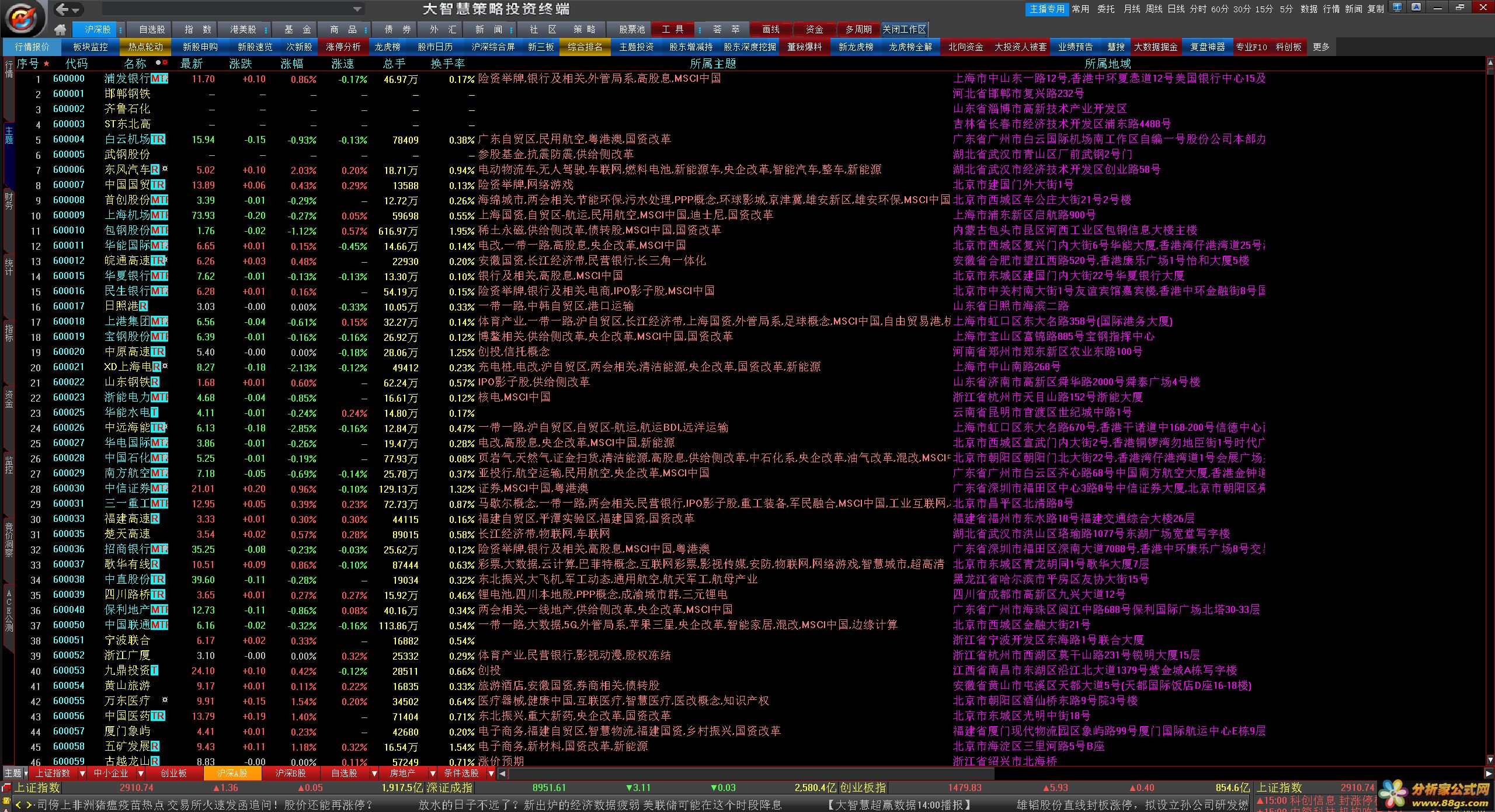
Task: Open the 龙虎榜 sub-tab
Action: coord(387,47)
